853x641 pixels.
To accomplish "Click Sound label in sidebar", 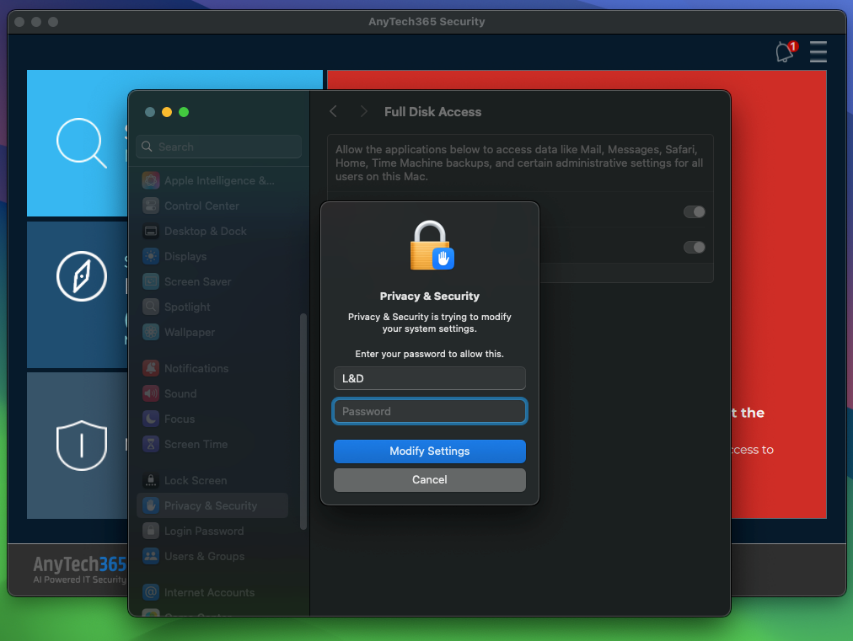I will click(x=181, y=394).
